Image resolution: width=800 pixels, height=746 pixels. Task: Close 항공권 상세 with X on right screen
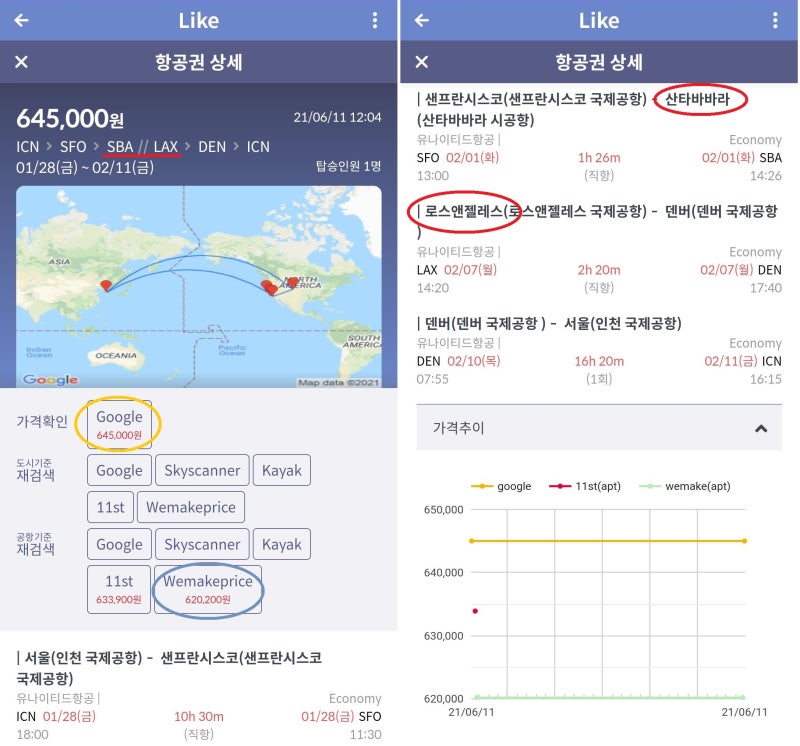point(421,62)
